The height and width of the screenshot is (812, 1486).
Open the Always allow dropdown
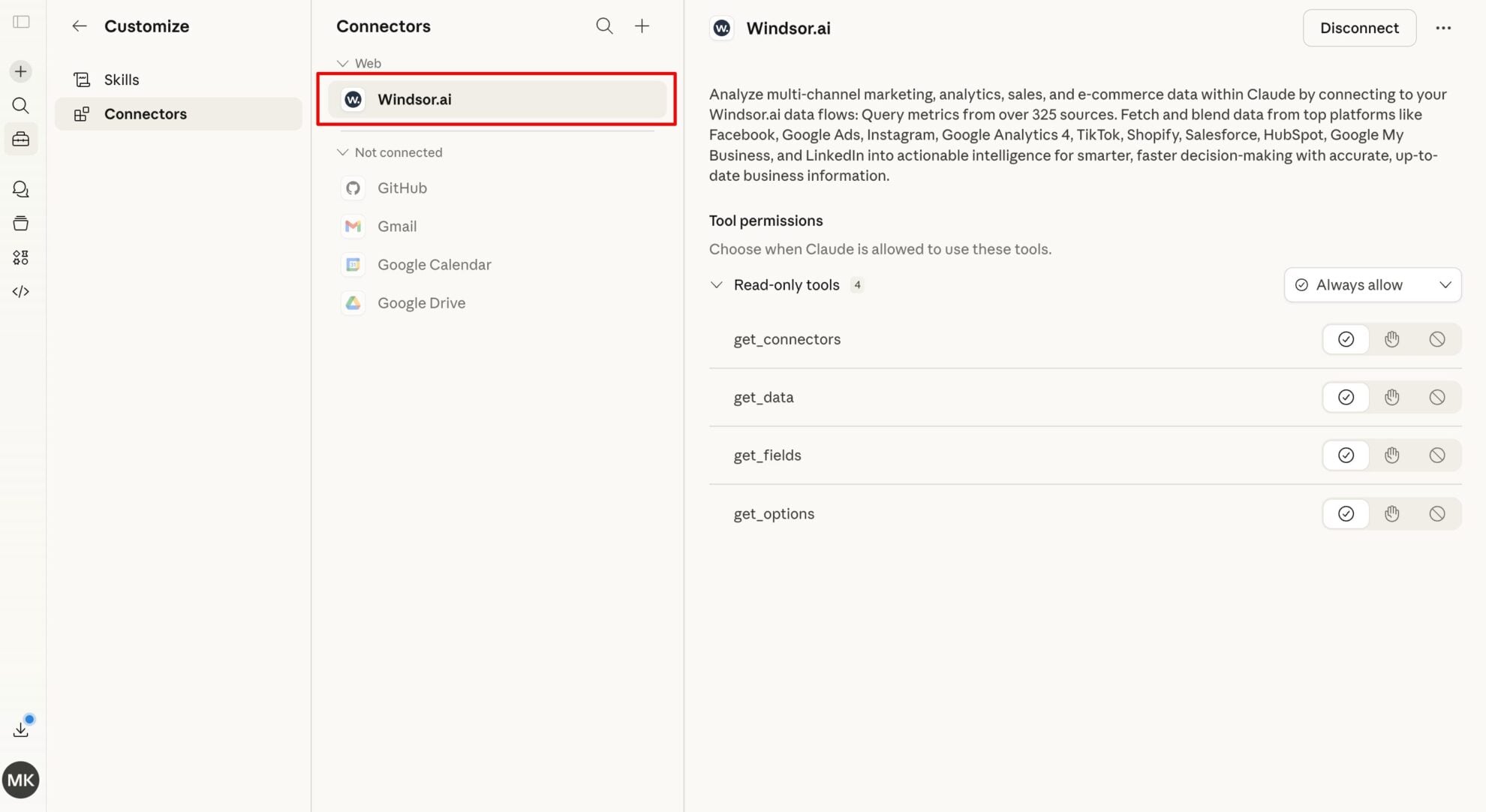pos(1372,285)
